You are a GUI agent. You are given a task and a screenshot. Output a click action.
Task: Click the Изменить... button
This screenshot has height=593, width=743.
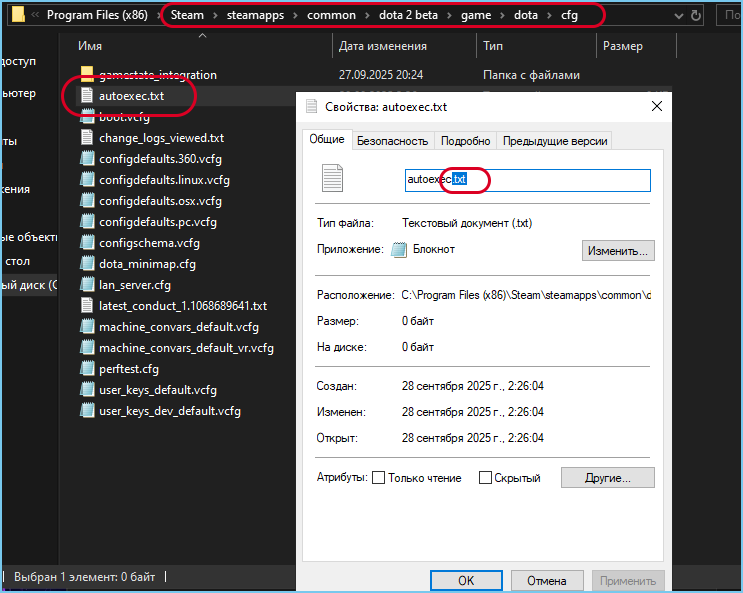(618, 251)
